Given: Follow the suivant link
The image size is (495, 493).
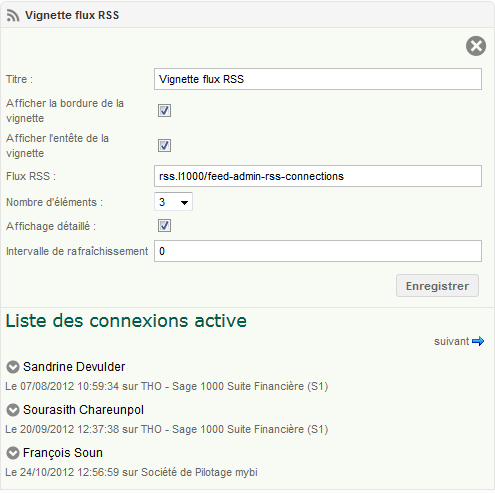Looking at the screenshot, I should coord(451,341).
